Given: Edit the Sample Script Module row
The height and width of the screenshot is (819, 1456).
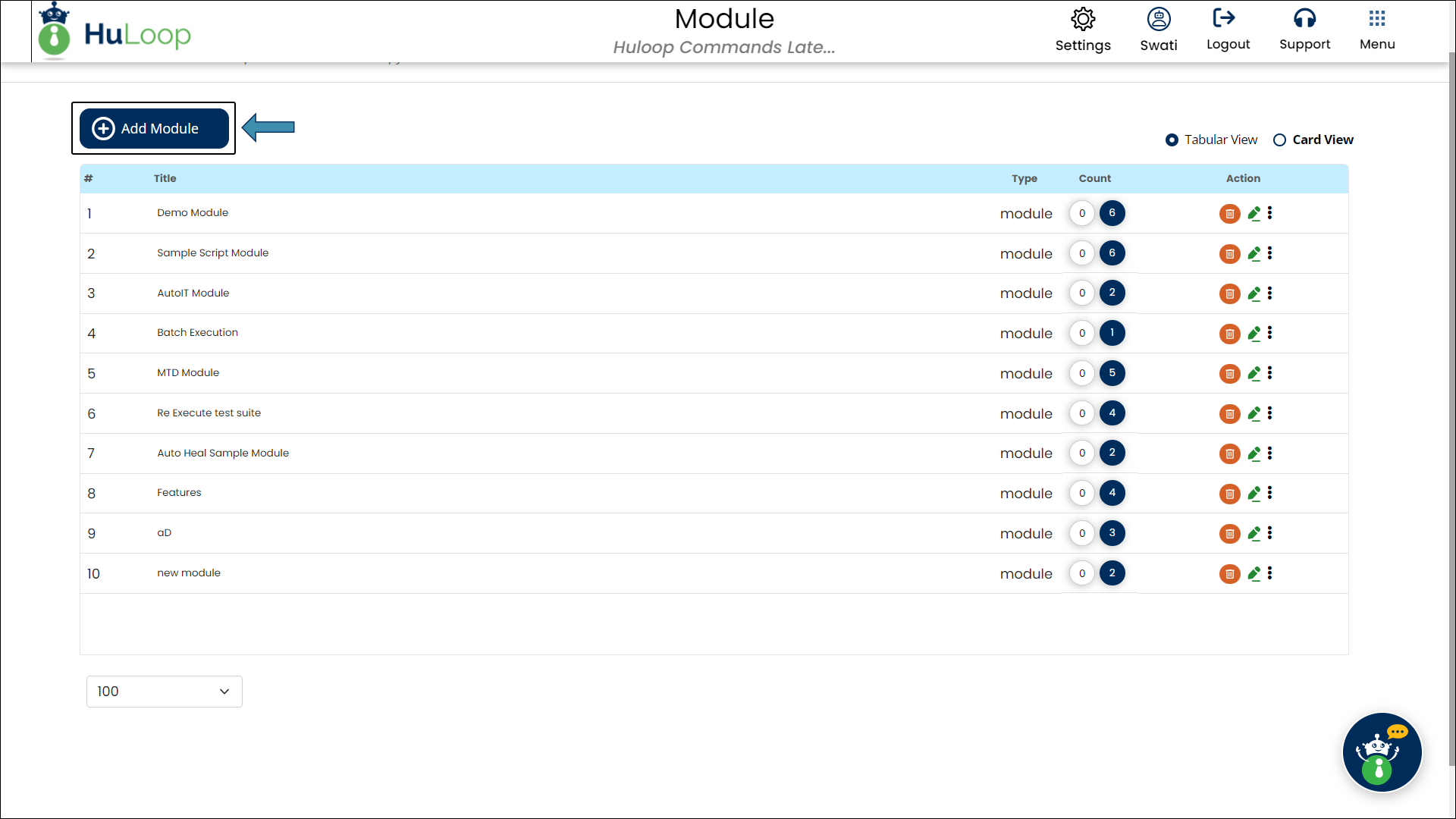Looking at the screenshot, I should (1254, 254).
